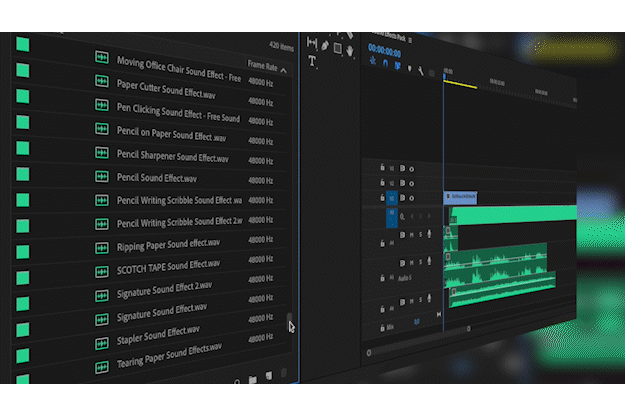Toggle timeline snap magnet
This screenshot has width=625, height=417.
click(x=387, y=63)
